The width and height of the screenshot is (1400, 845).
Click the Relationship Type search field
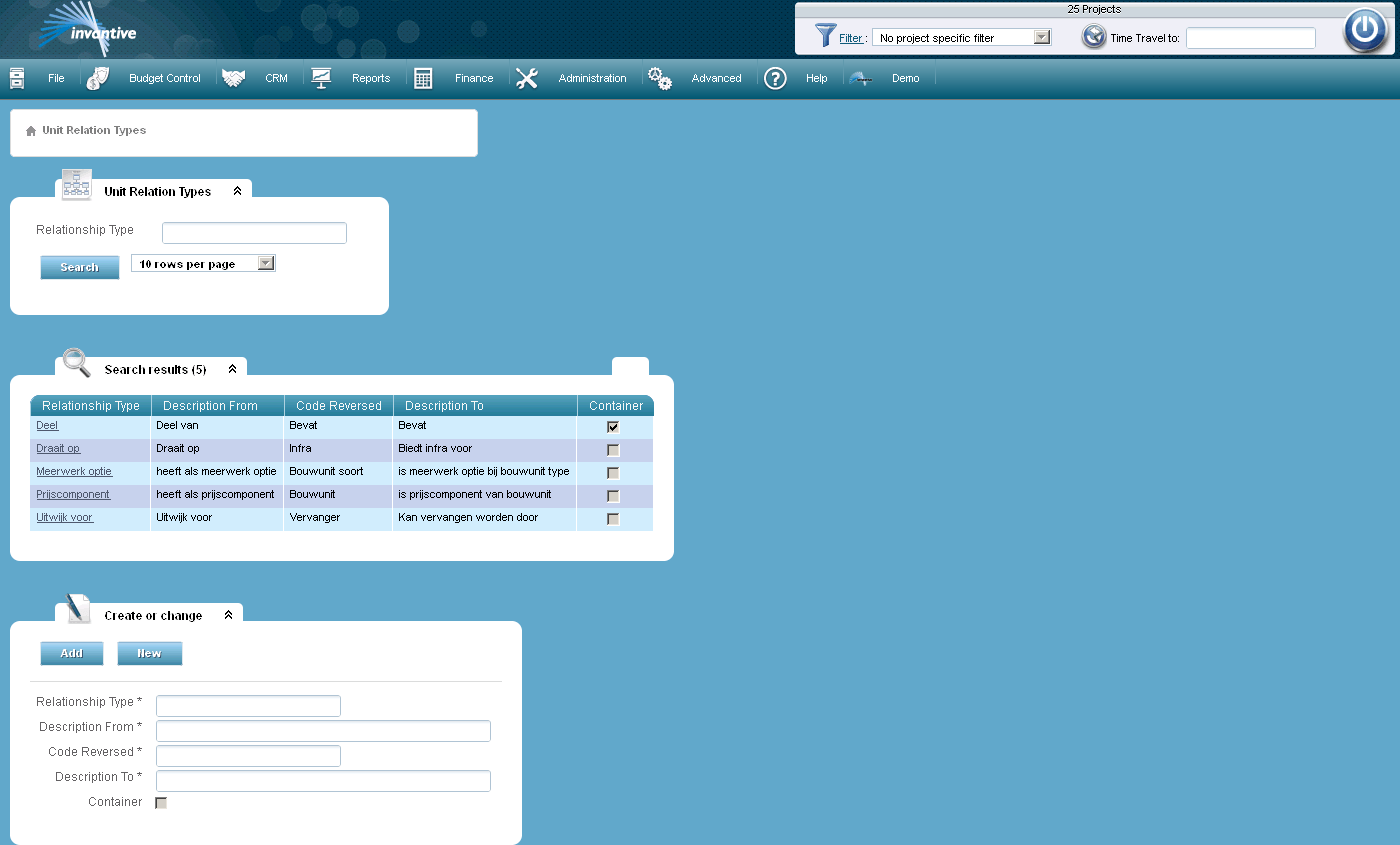(254, 233)
